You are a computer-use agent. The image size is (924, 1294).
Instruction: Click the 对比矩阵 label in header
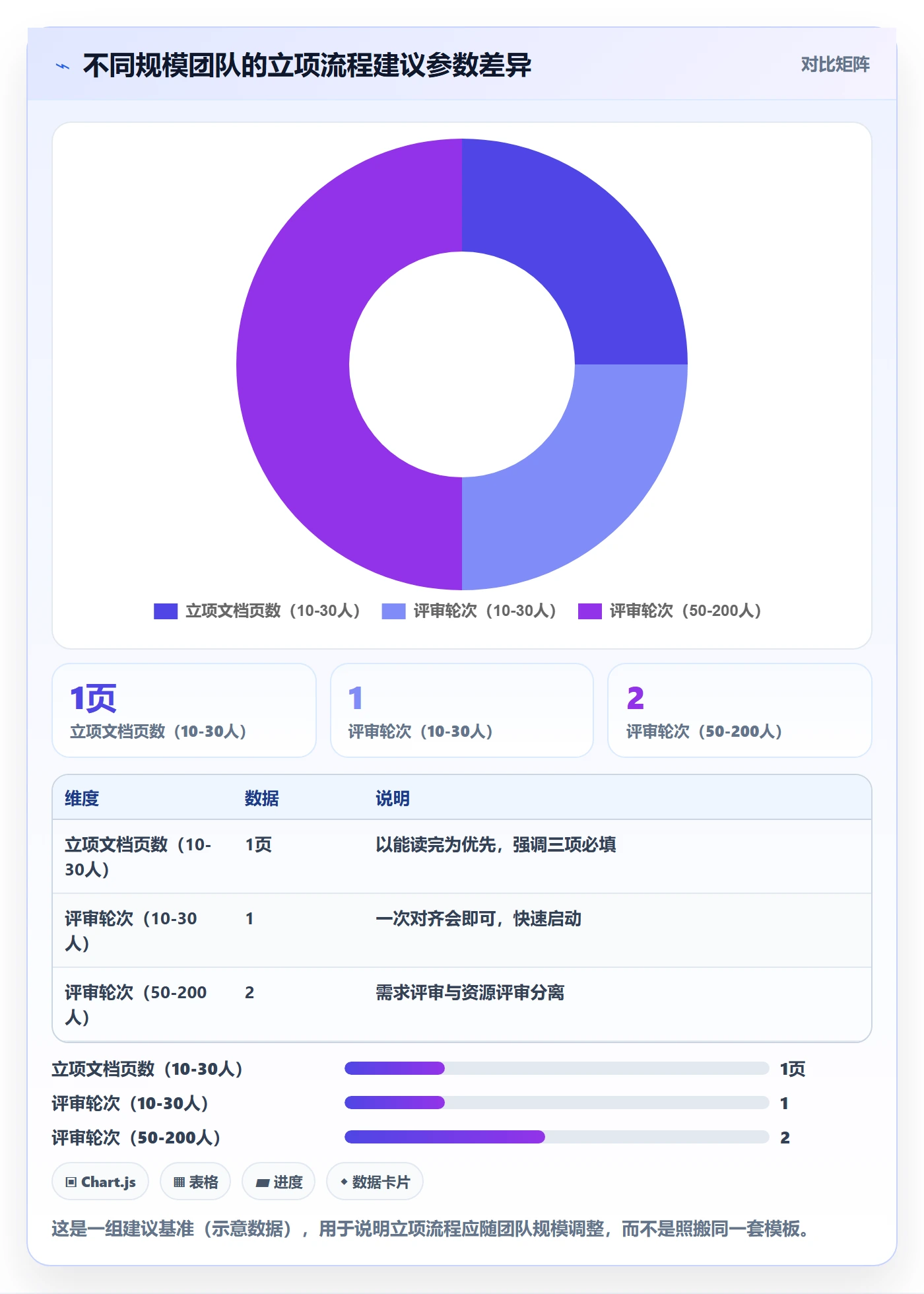(x=835, y=65)
